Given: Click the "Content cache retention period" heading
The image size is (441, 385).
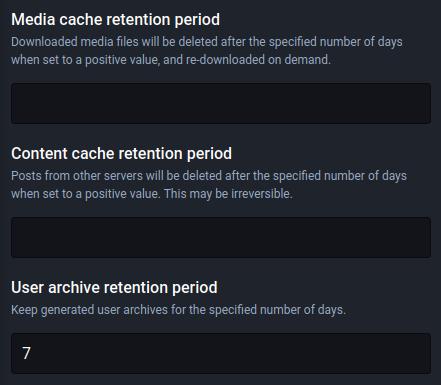Looking at the screenshot, I should click(x=121, y=154).
